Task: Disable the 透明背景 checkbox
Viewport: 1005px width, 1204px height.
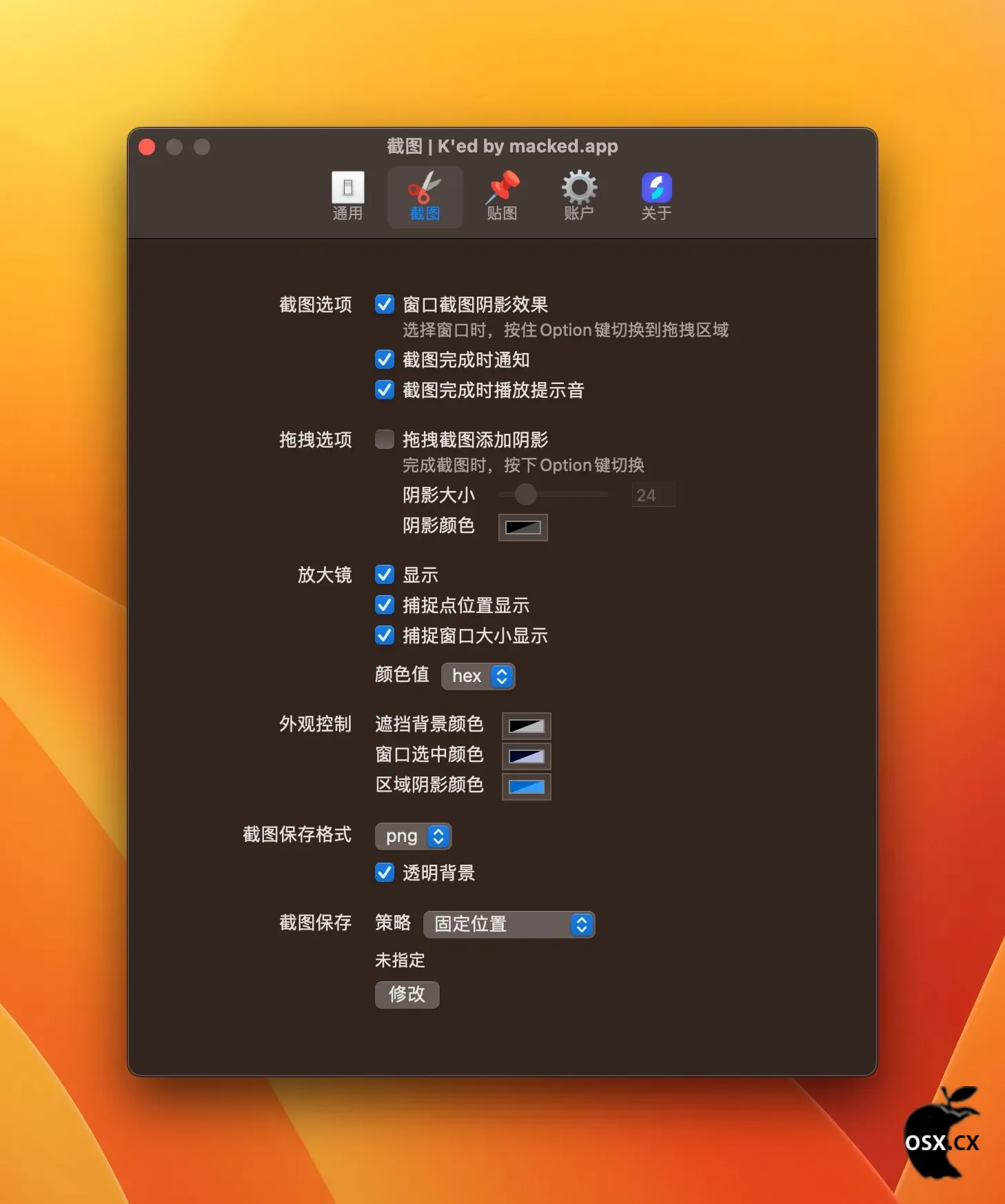Action: click(x=385, y=872)
